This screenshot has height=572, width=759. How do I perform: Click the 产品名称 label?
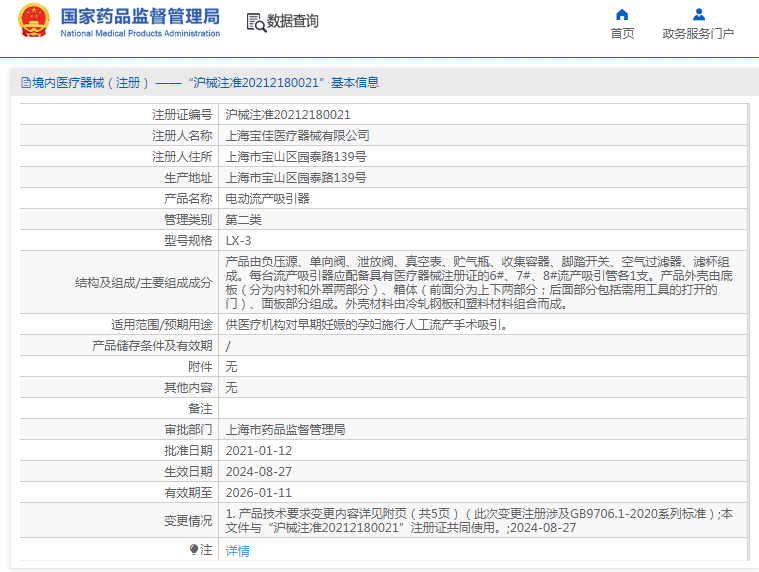point(188,198)
